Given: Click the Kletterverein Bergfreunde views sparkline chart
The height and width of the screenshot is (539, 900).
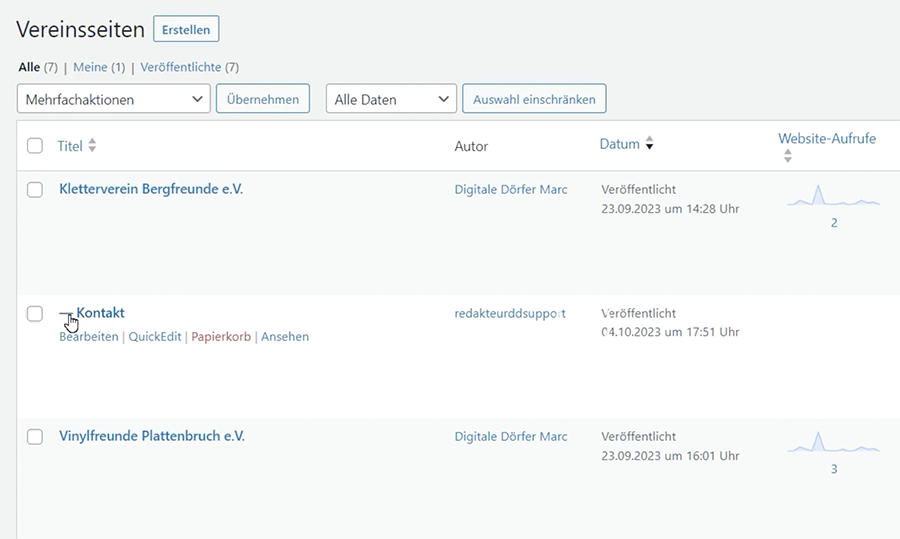Looking at the screenshot, I should [x=833, y=197].
